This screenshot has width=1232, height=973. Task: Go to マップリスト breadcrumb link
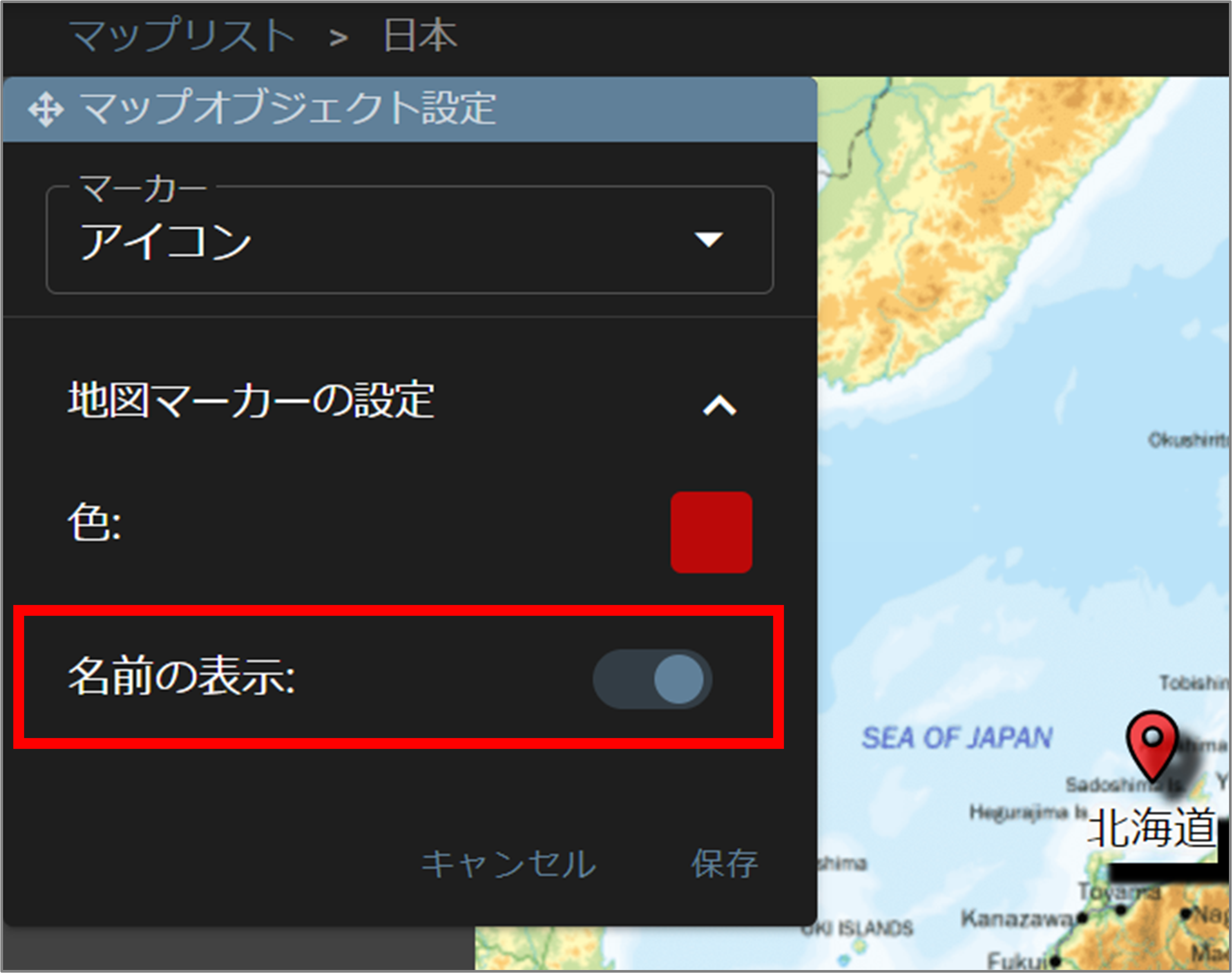point(182,36)
